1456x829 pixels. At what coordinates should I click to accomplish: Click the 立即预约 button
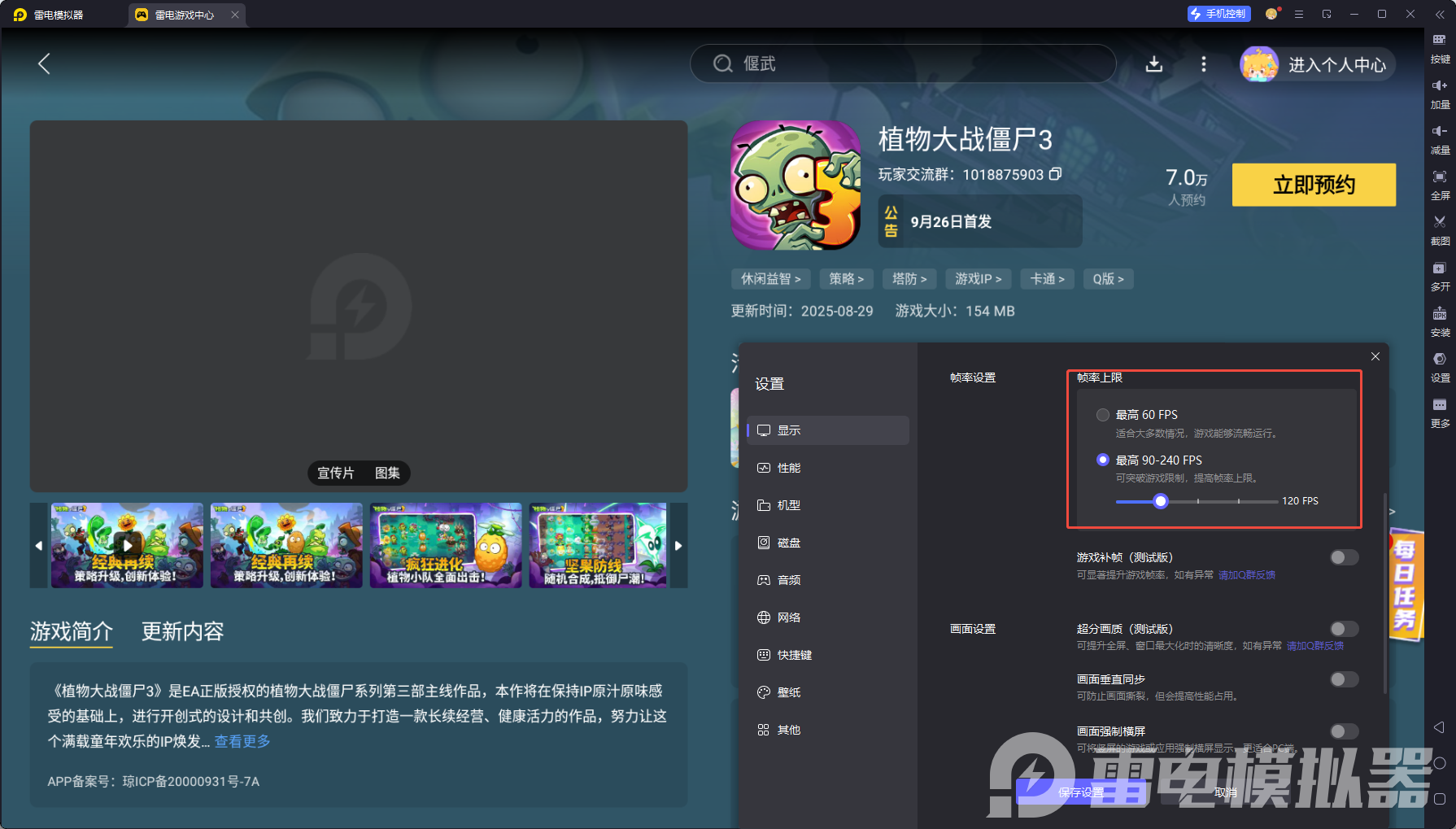pyautogui.click(x=1314, y=185)
